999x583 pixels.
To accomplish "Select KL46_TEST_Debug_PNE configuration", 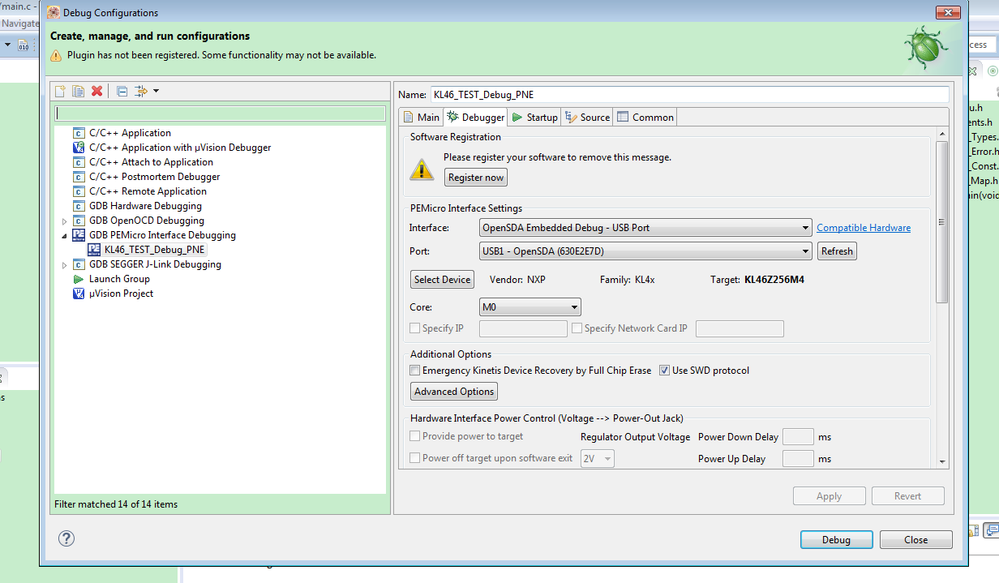I will tap(154, 250).
